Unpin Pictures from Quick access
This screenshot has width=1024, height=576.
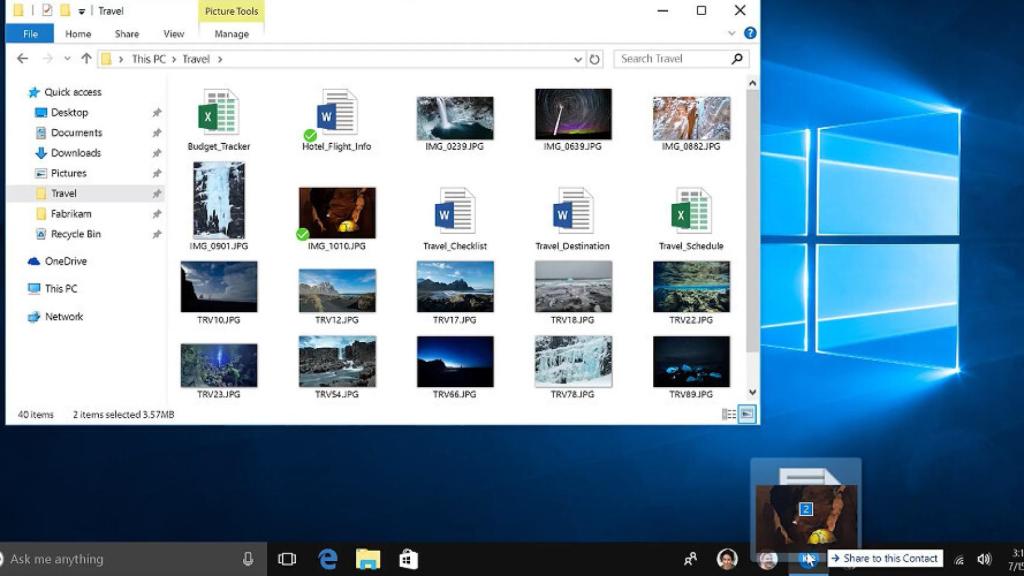156,173
